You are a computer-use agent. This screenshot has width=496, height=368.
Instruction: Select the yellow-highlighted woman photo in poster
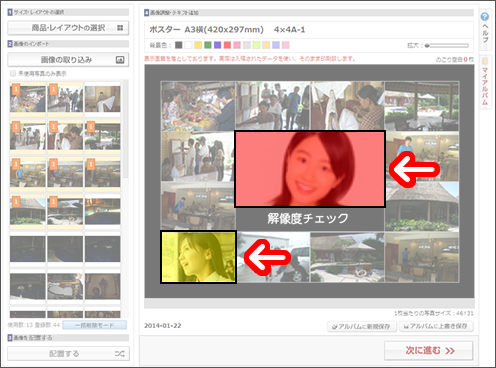[198, 257]
